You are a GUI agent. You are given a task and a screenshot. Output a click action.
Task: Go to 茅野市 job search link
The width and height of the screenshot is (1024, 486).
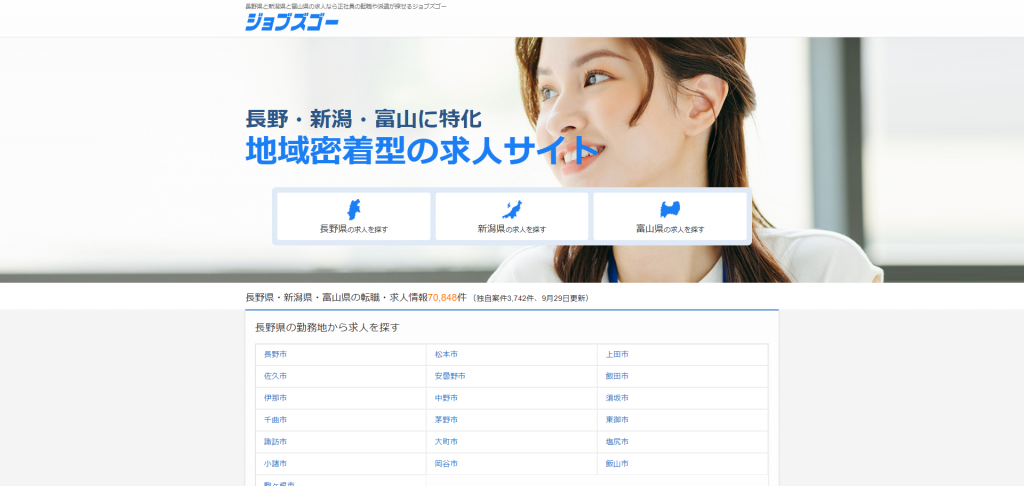(x=446, y=419)
